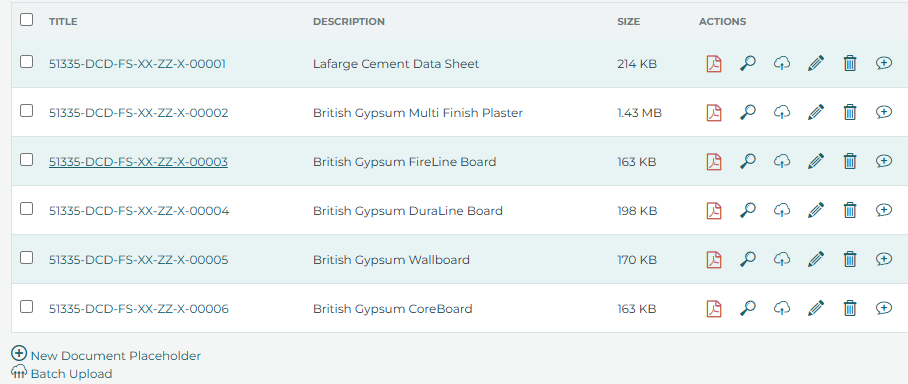Screen dimensions: 908x384
Task: Magnify preview for British Gypsum Wallboard
Action: click(748, 259)
